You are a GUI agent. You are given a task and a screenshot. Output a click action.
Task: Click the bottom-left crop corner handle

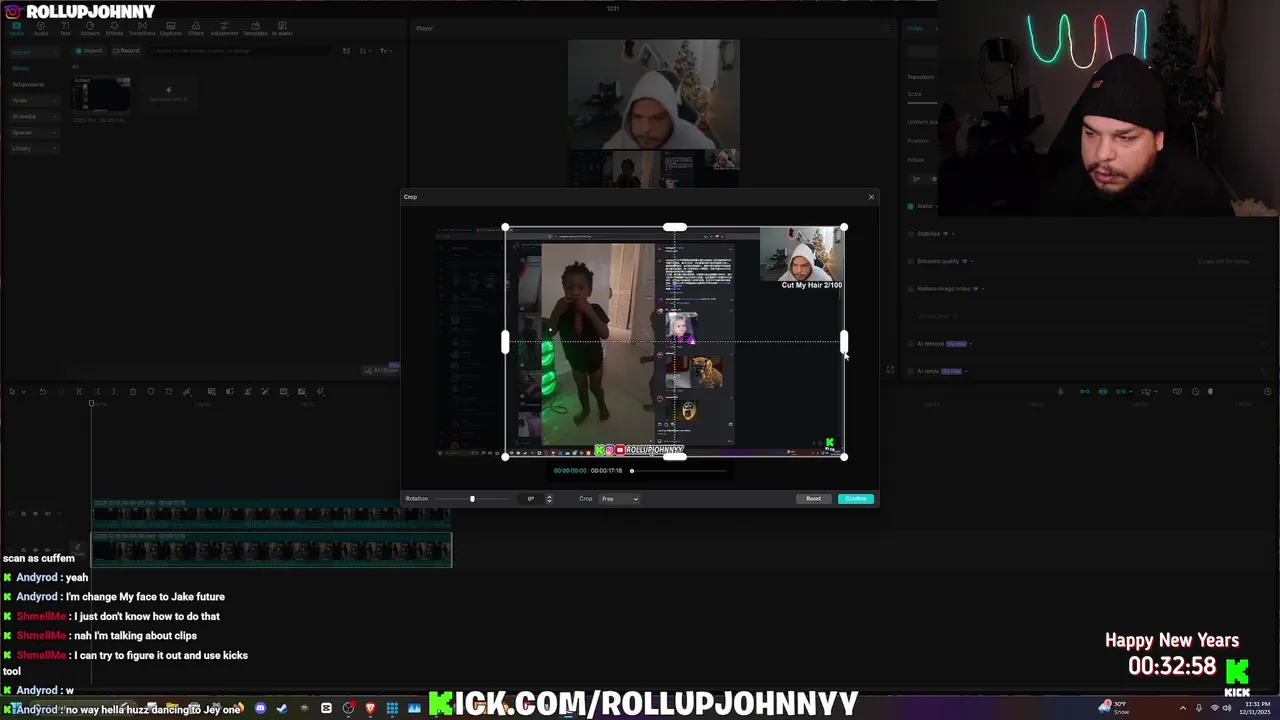505,456
